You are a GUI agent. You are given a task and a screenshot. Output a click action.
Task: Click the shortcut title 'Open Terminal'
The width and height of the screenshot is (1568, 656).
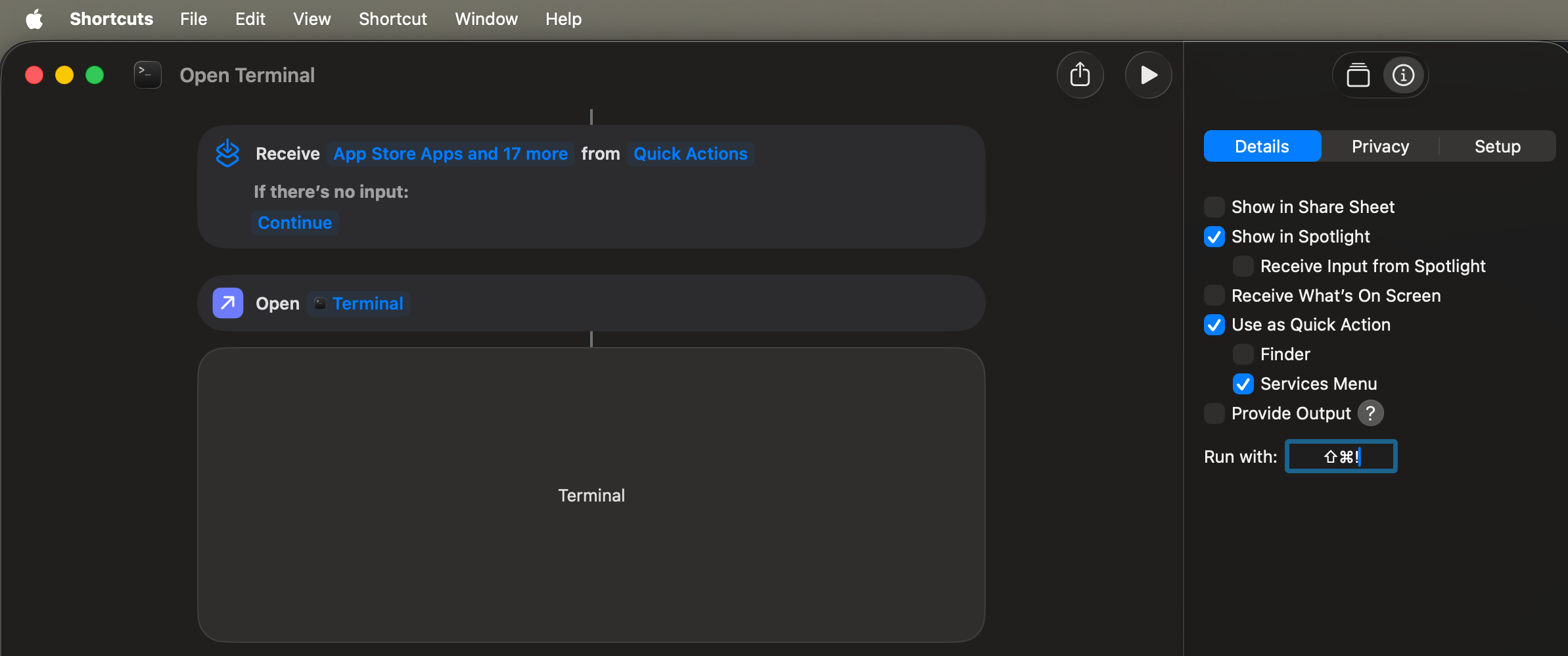[x=247, y=75]
